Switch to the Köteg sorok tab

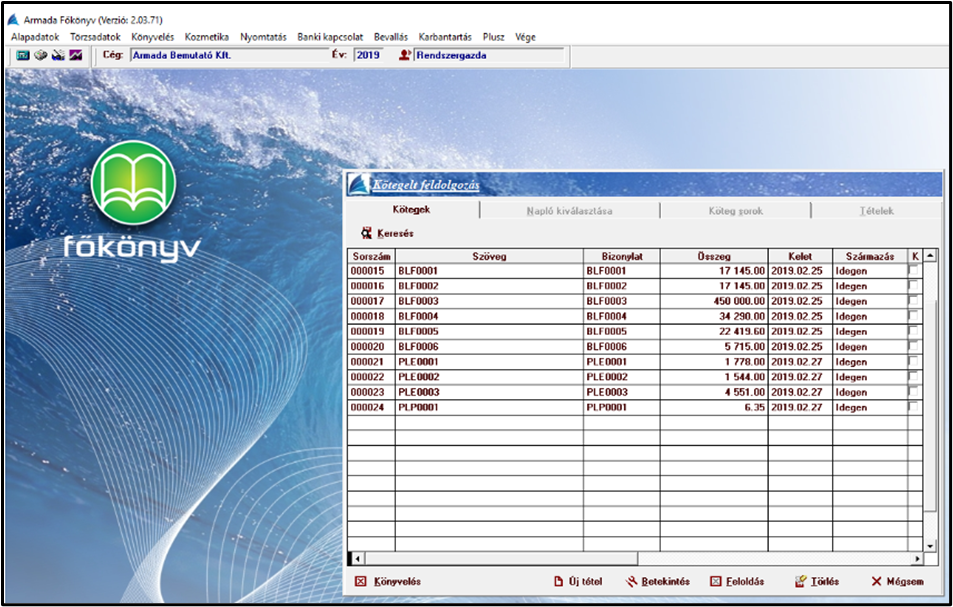tap(735, 211)
